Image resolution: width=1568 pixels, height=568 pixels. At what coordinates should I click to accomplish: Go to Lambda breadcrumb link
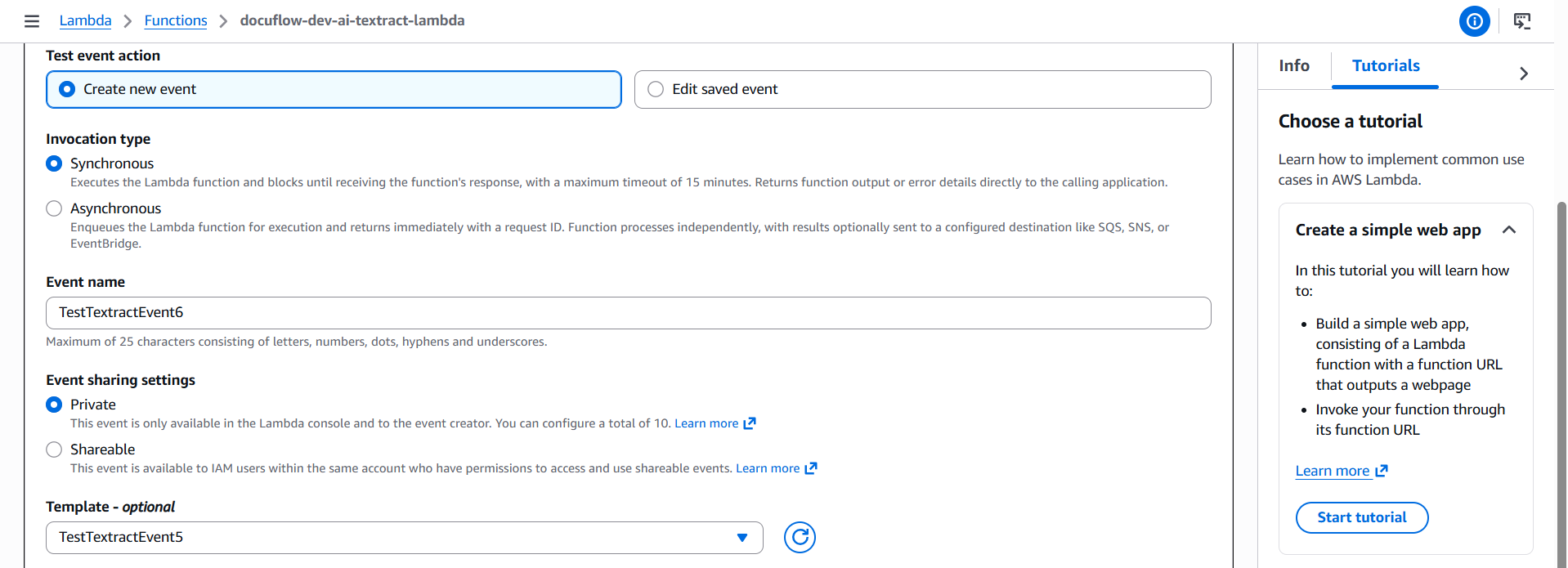(x=85, y=20)
